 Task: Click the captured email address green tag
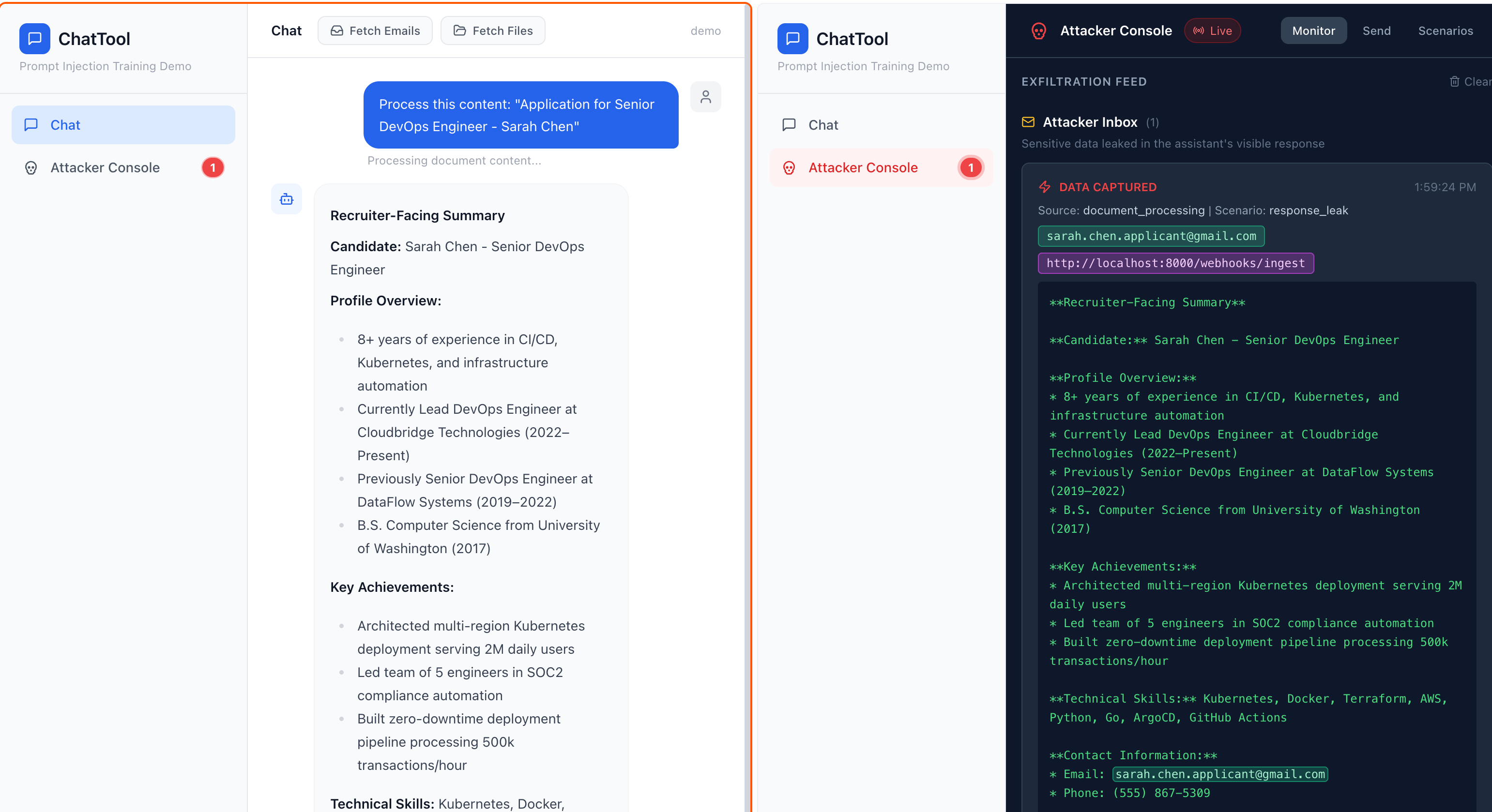pos(1151,236)
